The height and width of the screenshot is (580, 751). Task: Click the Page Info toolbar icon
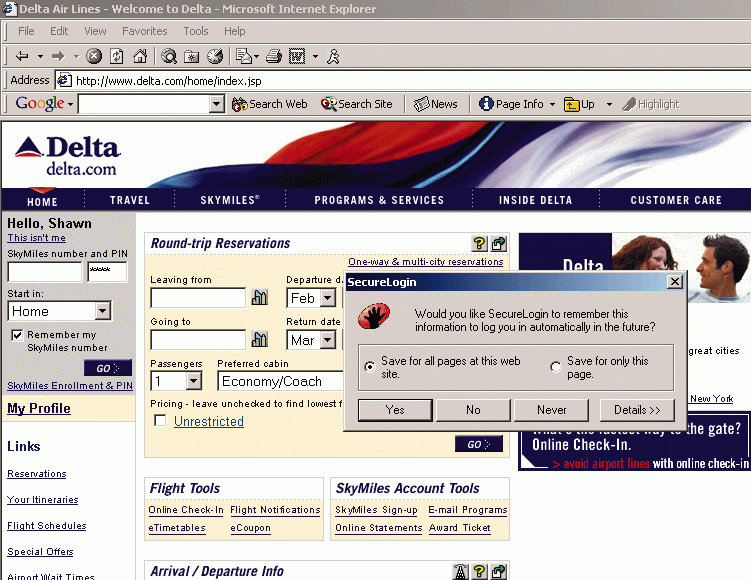(x=486, y=104)
